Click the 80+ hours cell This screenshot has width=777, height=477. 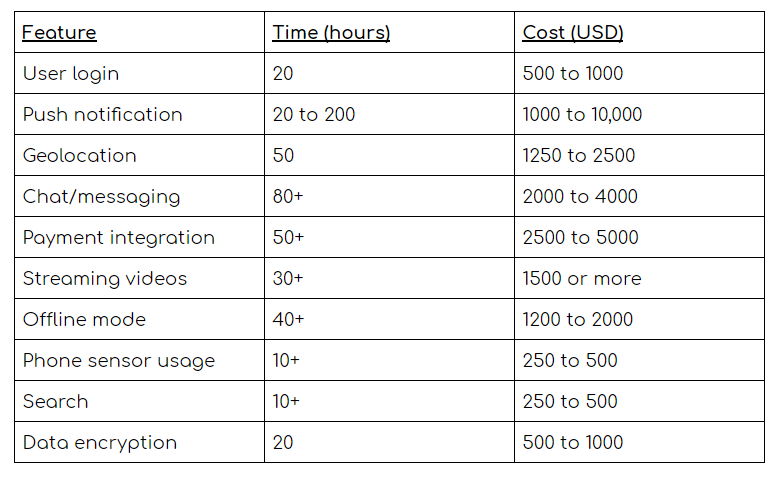[x=288, y=197]
